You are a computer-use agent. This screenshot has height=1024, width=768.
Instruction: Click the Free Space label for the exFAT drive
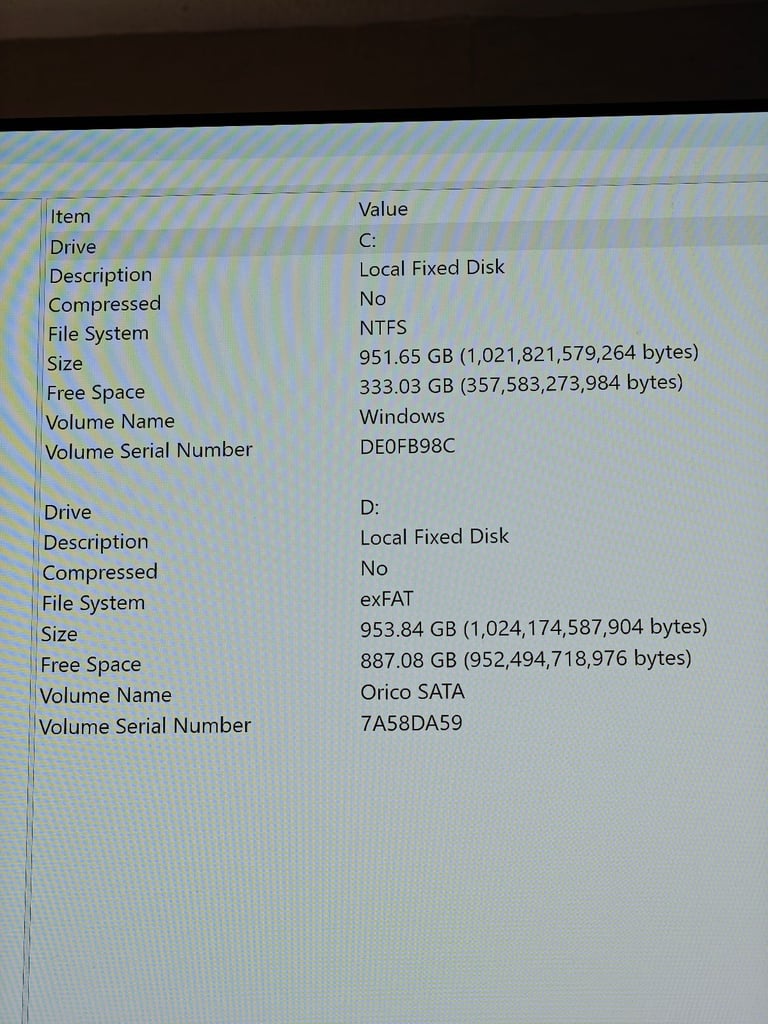click(x=91, y=665)
